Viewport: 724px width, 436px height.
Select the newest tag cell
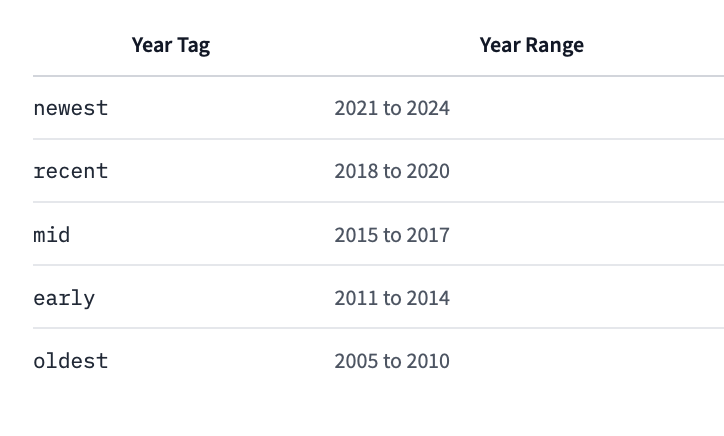pos(70,108)
